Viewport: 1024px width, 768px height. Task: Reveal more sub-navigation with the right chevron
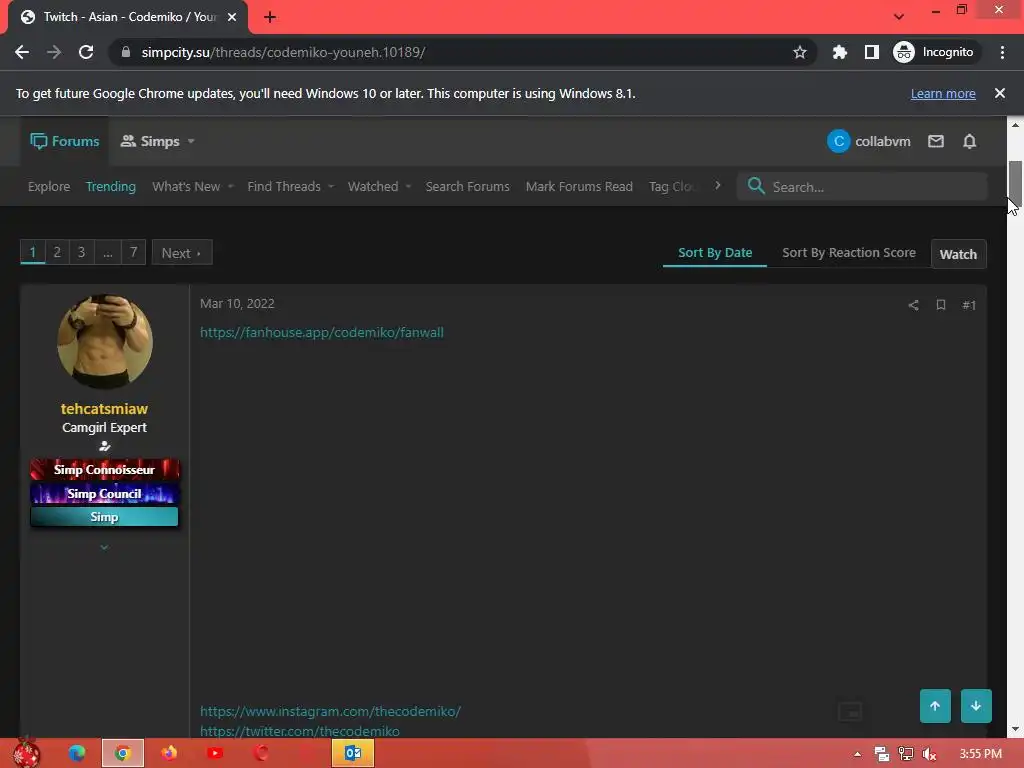[717, 186]
